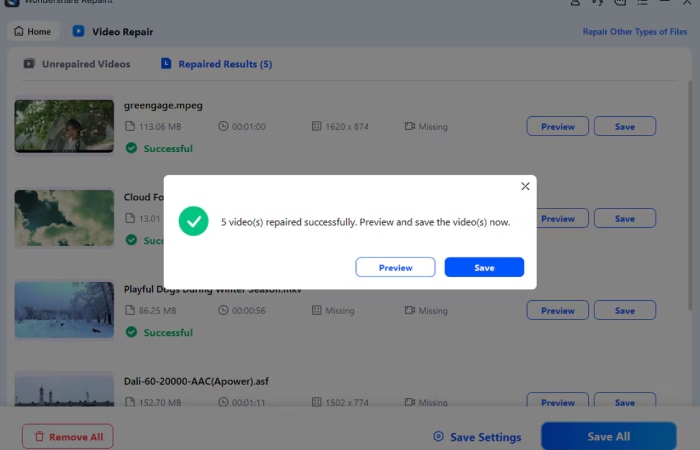Click camera icon in the Dali row
Screen dimensions: 700x450
point(410,402)
